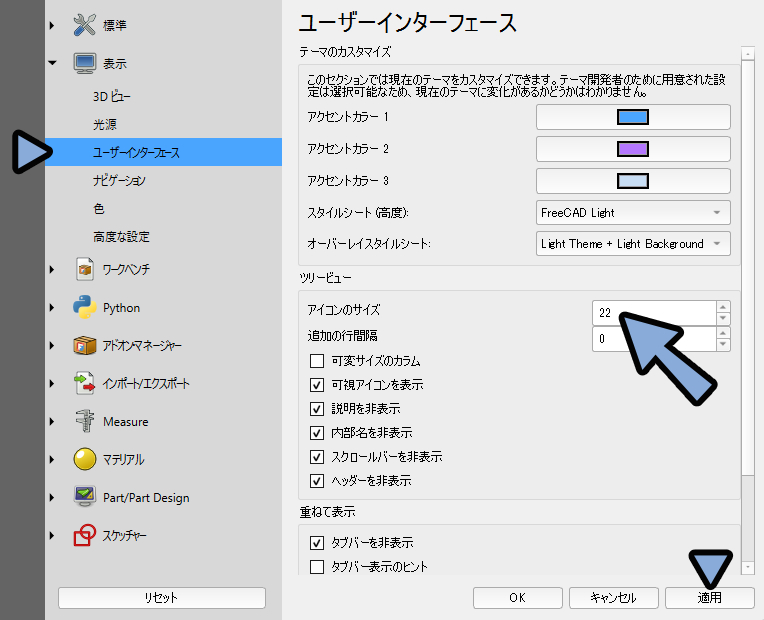764x620 pixels.
Task: Click the インポート/エクスポート arrows icon
Action: pos(85,383)
